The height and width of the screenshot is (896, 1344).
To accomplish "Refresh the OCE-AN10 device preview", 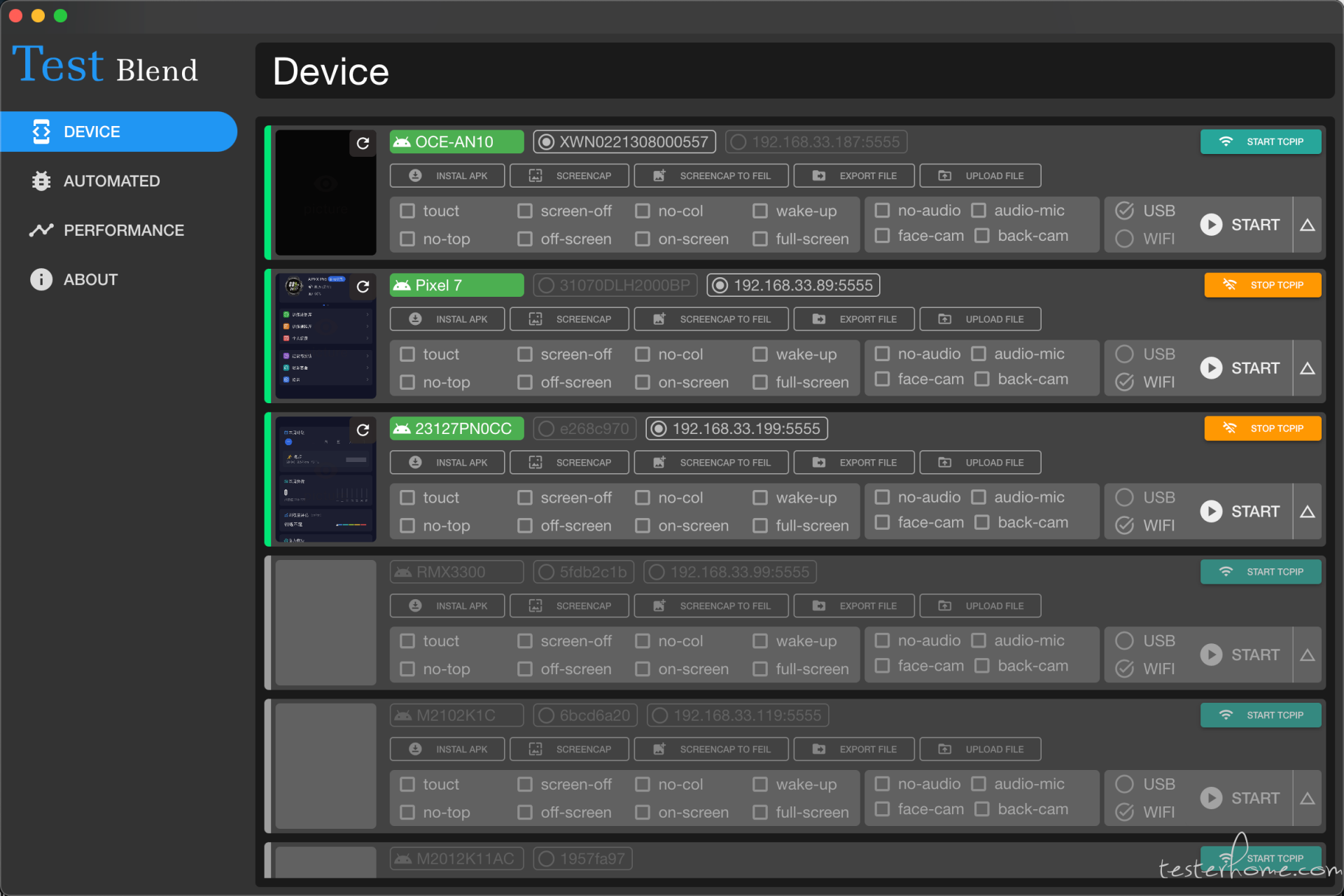I will (x=363, y=143).
